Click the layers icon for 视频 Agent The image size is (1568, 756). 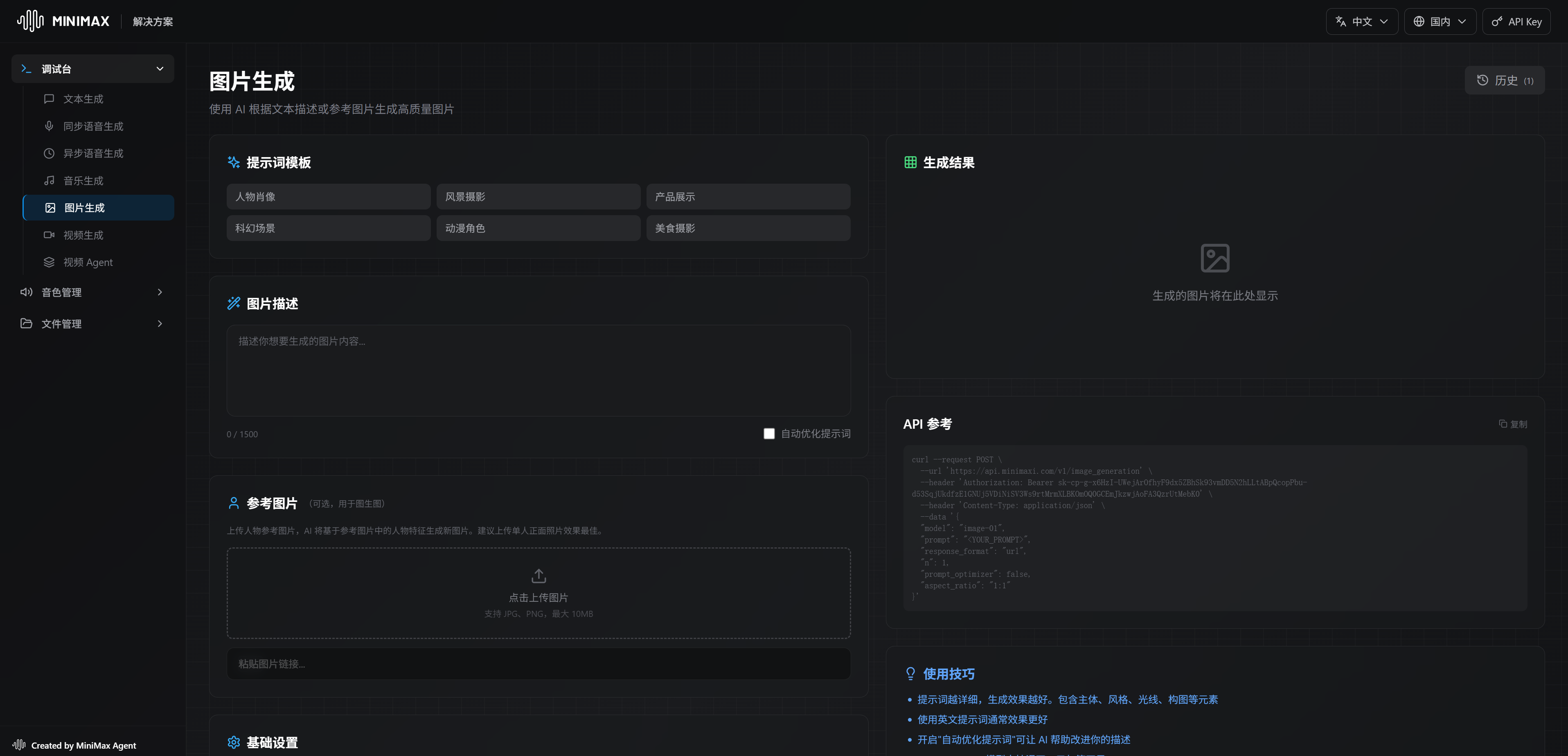[49, 262]
